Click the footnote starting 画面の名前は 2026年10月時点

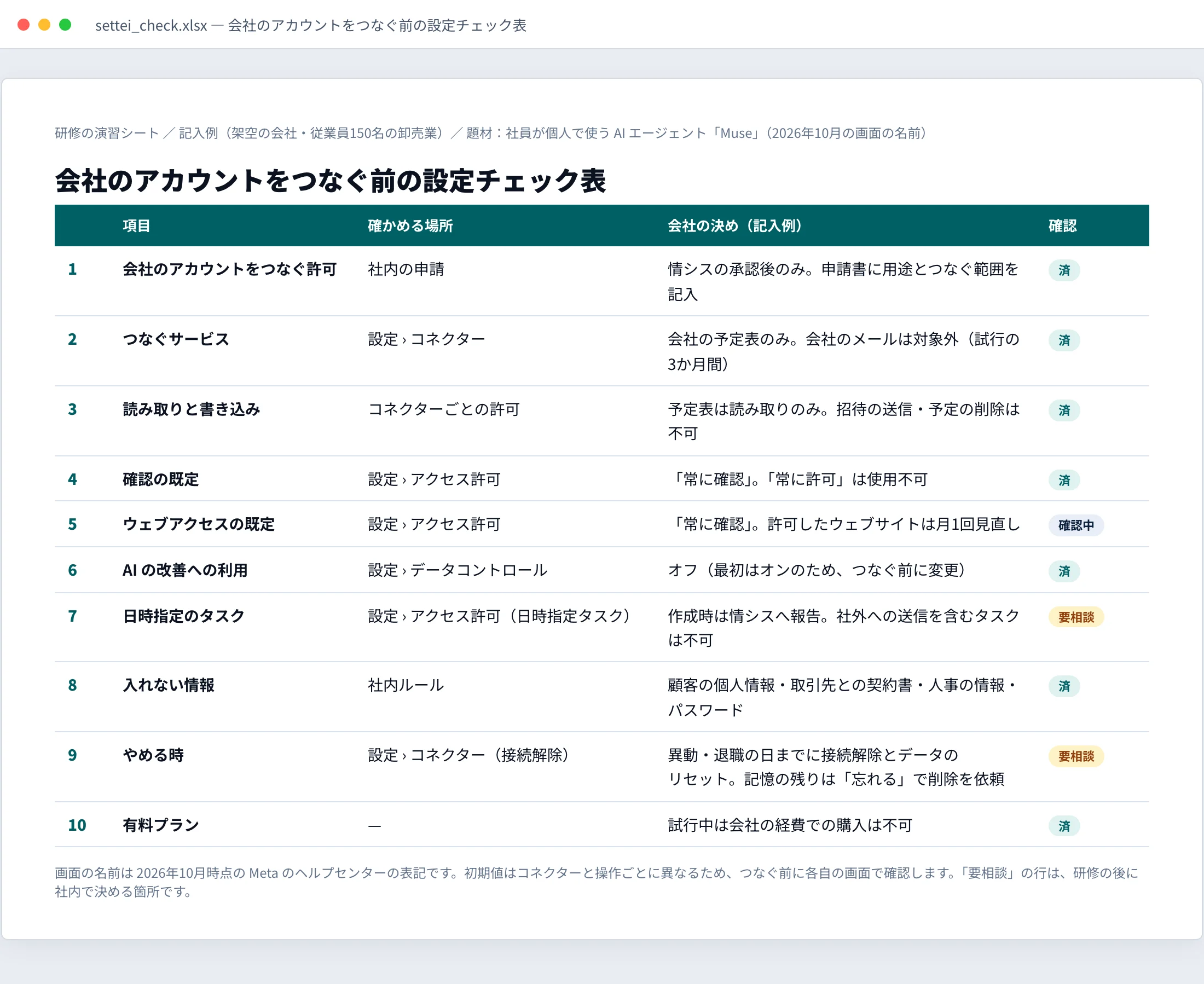pos(597,882)
